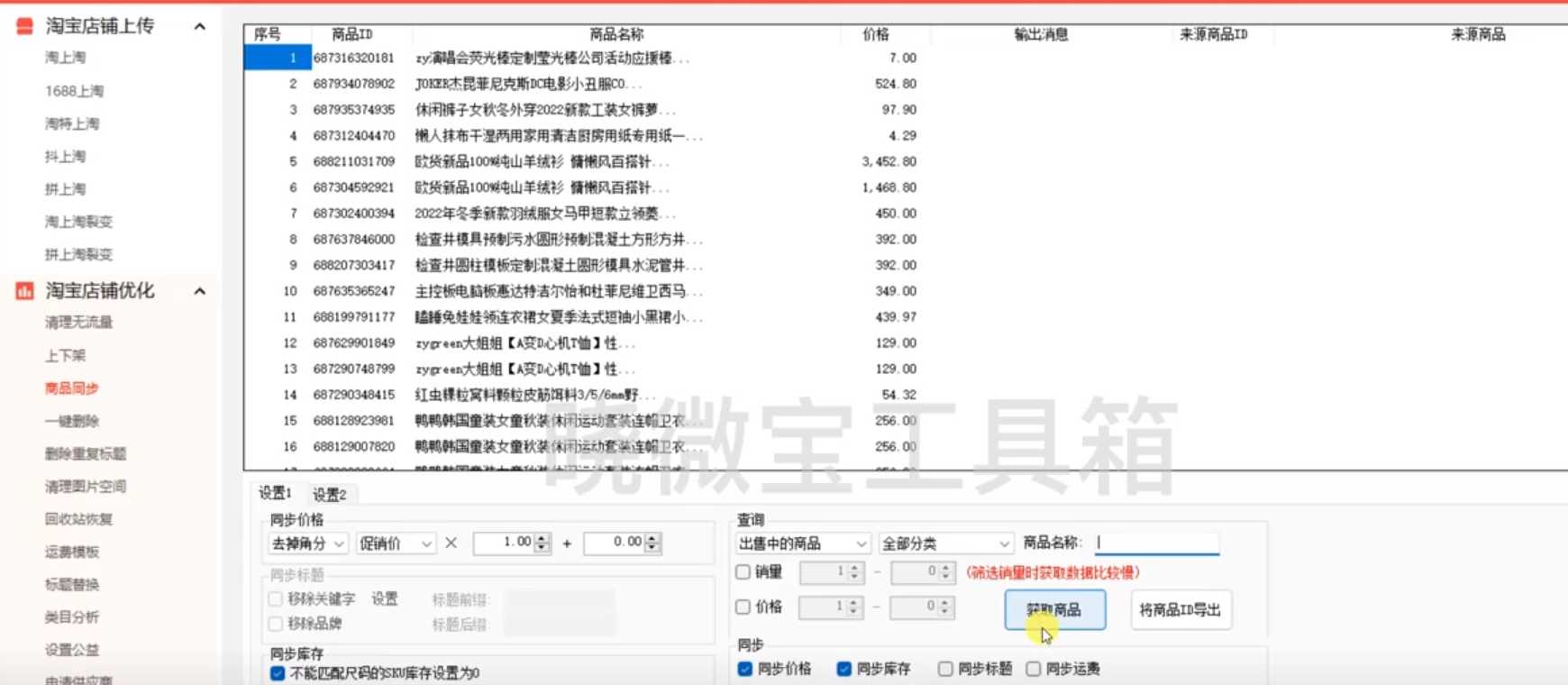Open the 全部分类 category dropdown
Viewport: 1568px width, 685px height.
click(945, 543)
